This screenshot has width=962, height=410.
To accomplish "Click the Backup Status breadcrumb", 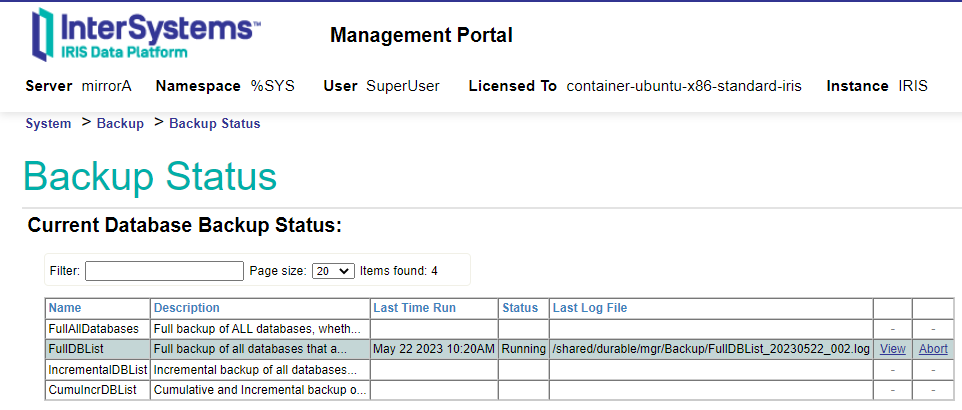I will [x=214, y=124].
